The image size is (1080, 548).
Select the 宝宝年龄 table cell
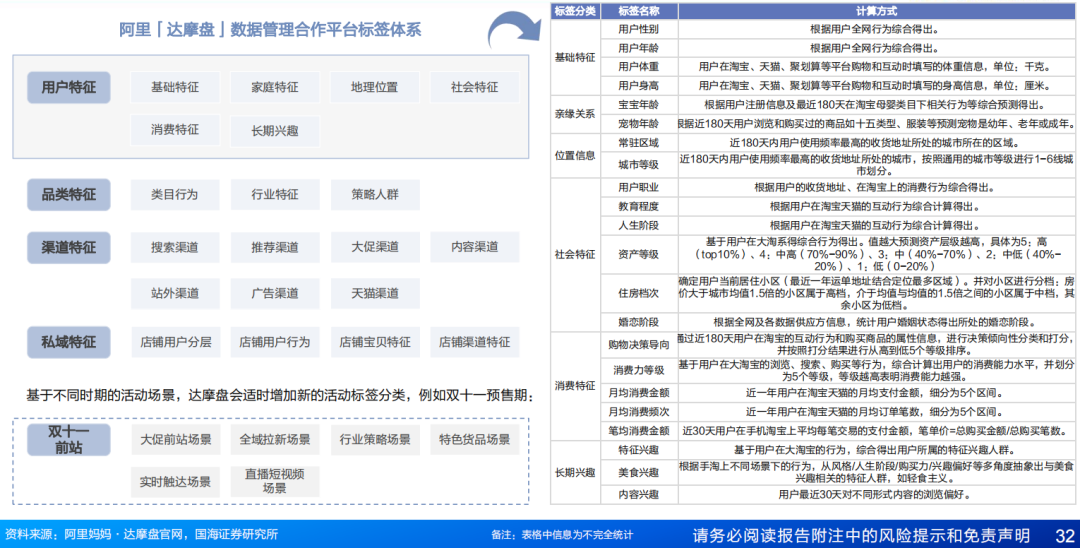coord(638,105)
